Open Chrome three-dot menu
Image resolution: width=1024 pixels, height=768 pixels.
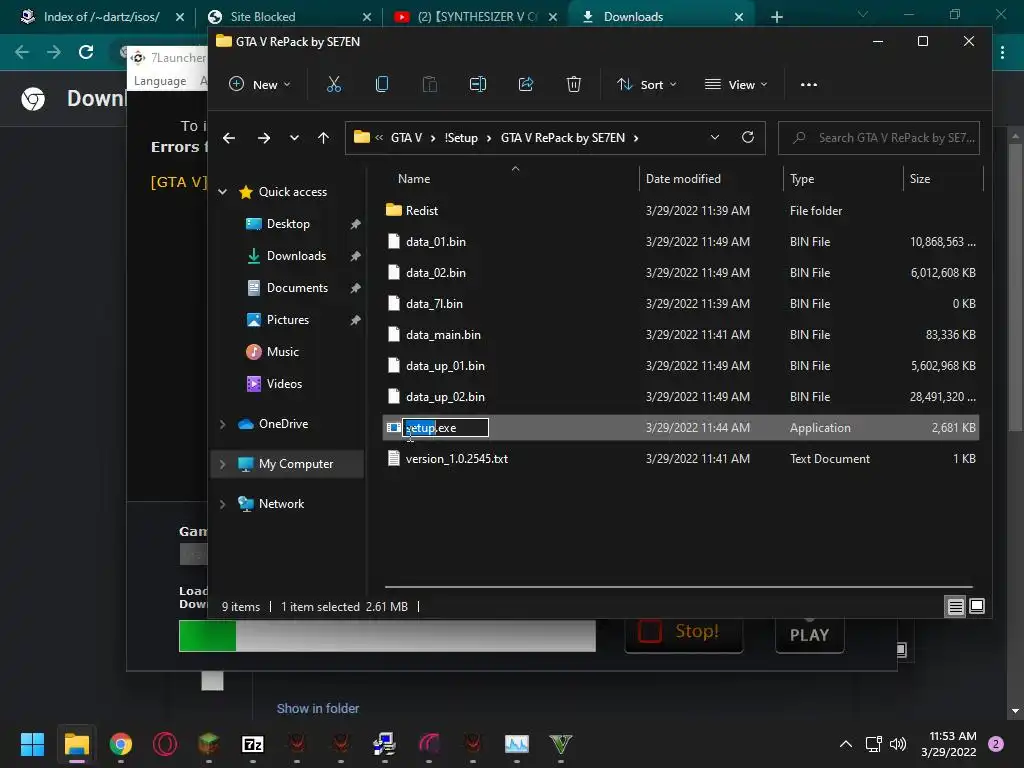[1002, 52]
